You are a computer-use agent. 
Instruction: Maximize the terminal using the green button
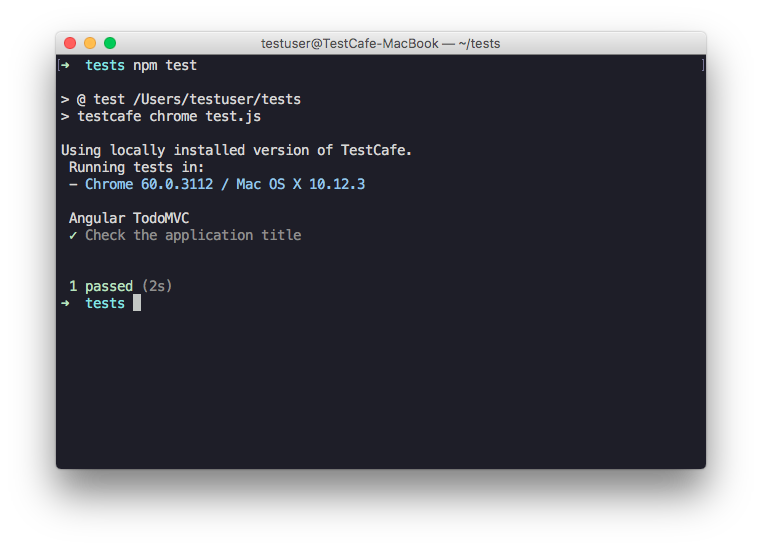(110, 43)
